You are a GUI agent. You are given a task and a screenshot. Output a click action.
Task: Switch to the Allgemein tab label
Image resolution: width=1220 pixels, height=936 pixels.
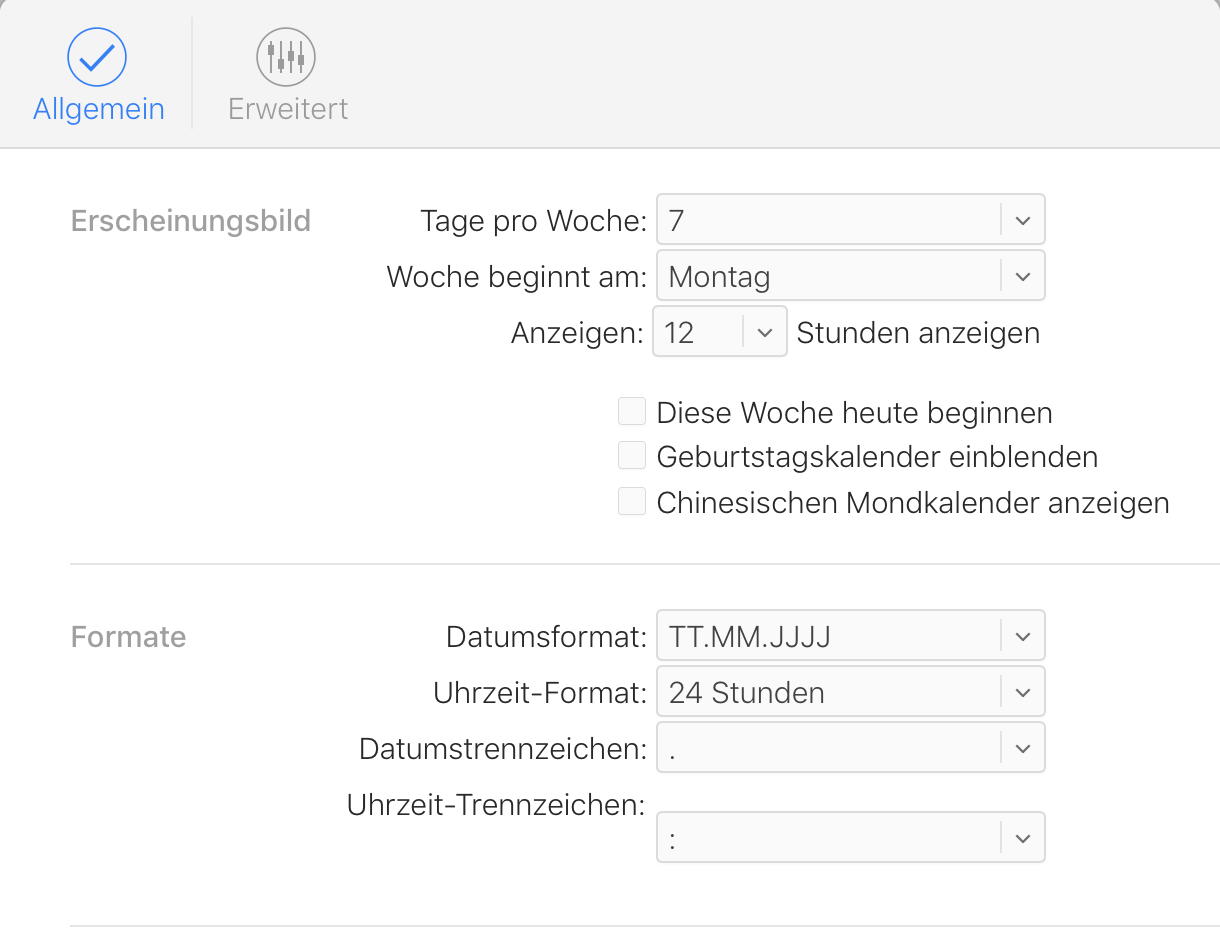click(x=98, y=109)
